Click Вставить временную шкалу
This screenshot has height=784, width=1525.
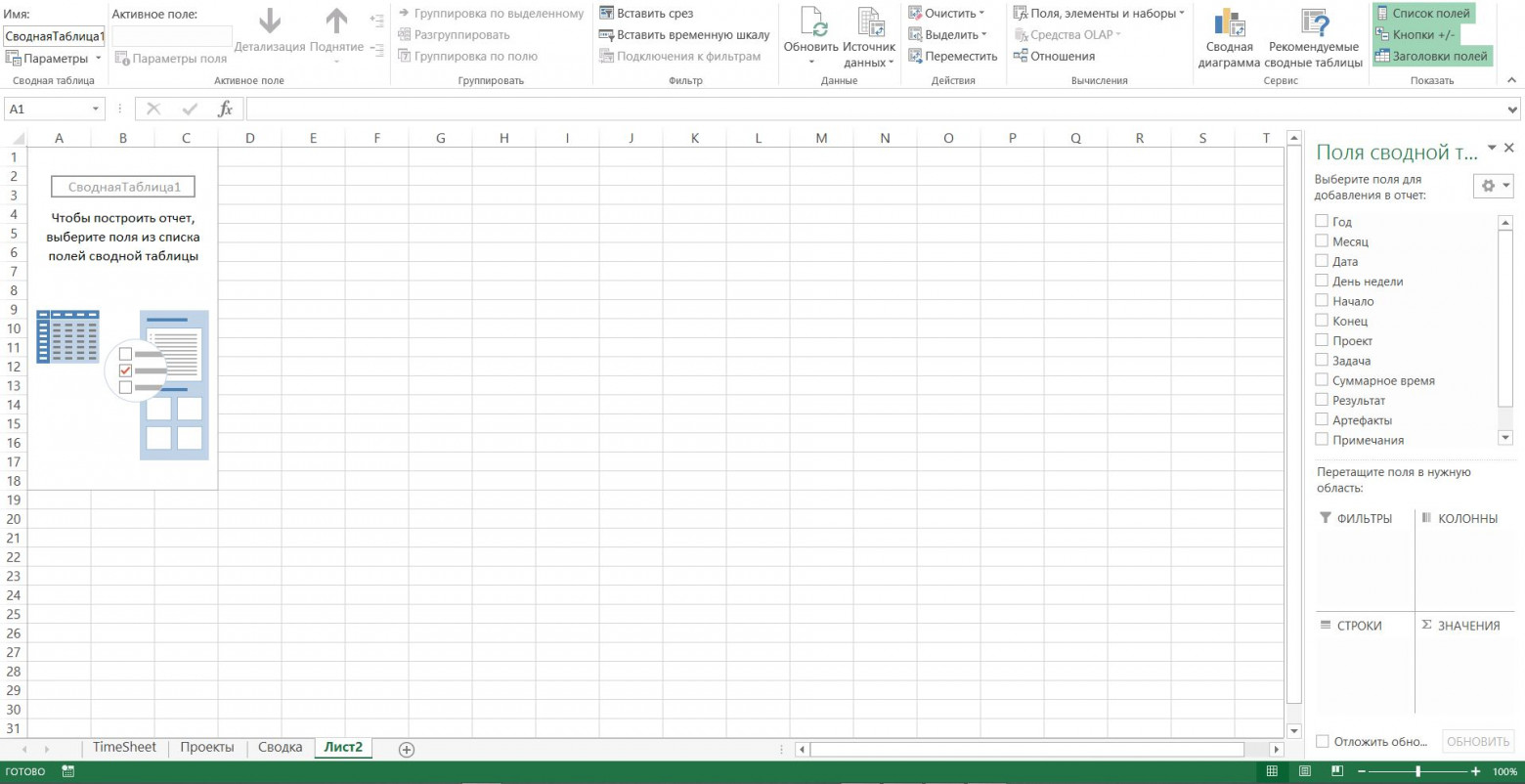(x=606, y=35)
